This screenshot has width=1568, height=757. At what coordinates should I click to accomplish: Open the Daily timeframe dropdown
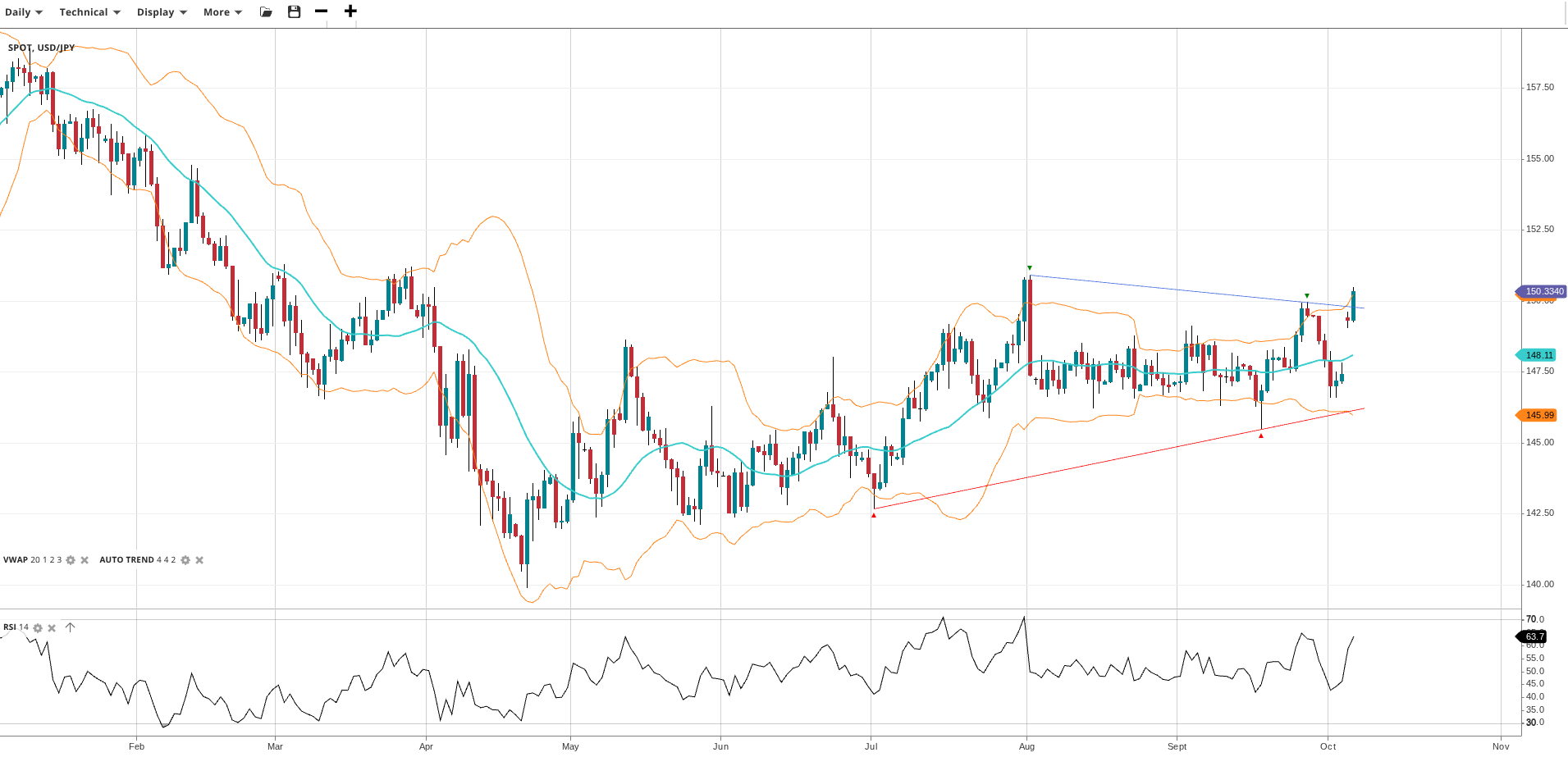click(x=23, y=12)
